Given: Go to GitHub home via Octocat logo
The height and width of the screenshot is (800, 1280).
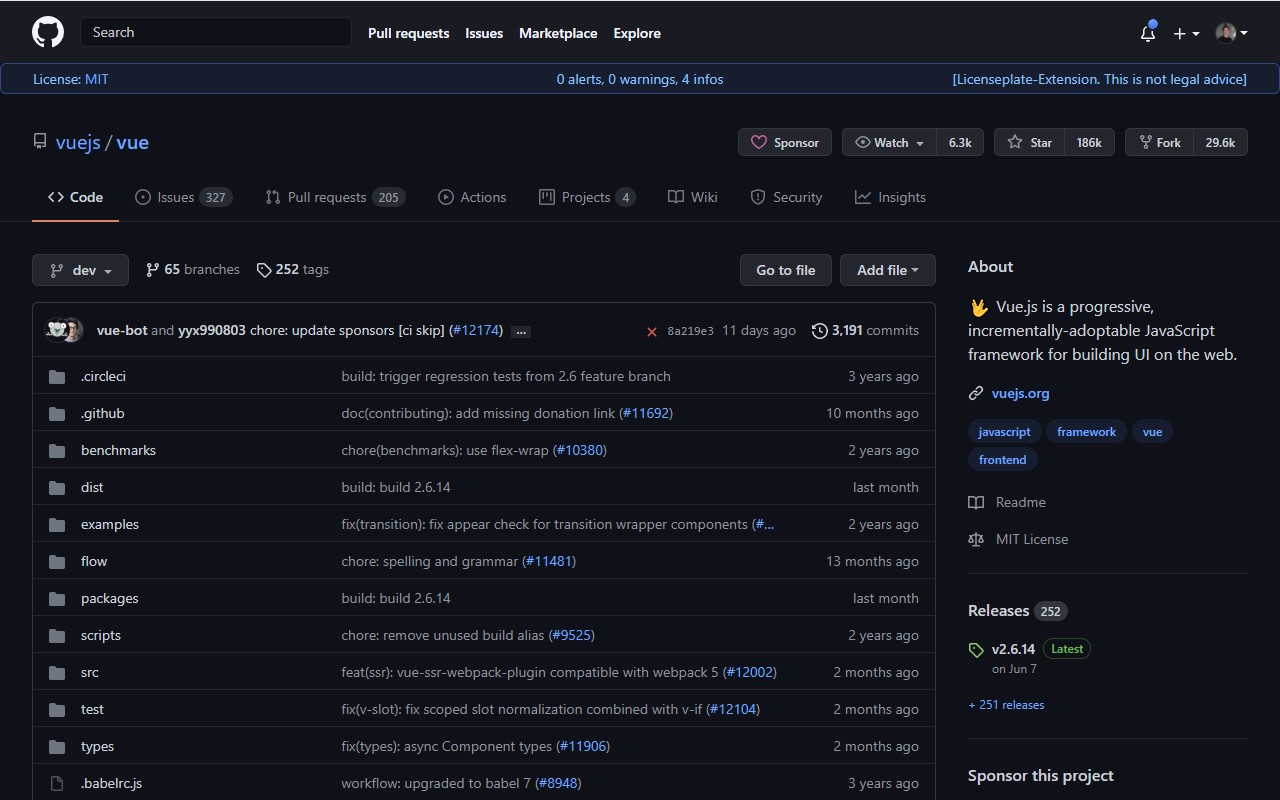Looking at the screenshot, I should [x=48, y=33].
